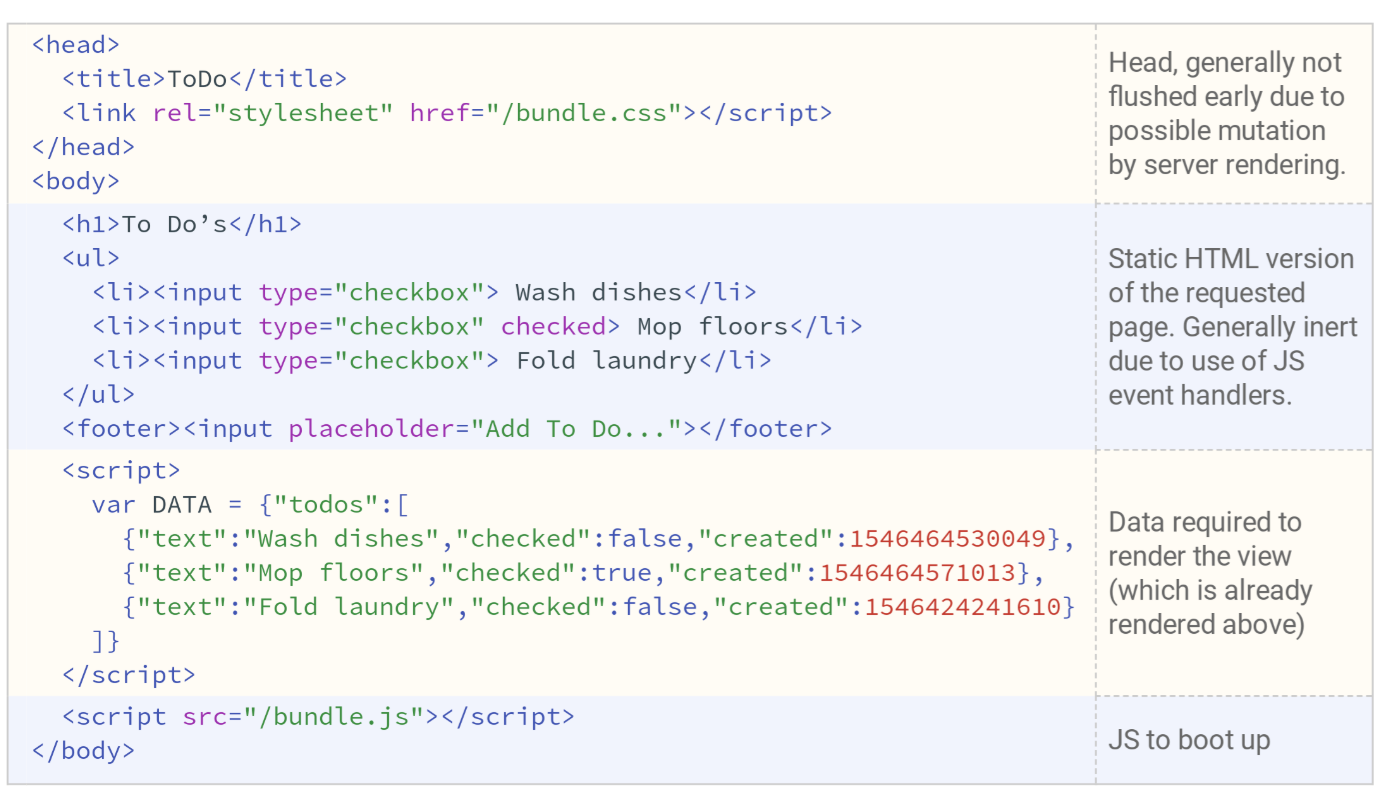Image resolution: width=1390 pixels, height=800 pixels.
Task: Click the Wash dishes checkbox input line
Action: [x=425, y=293]
